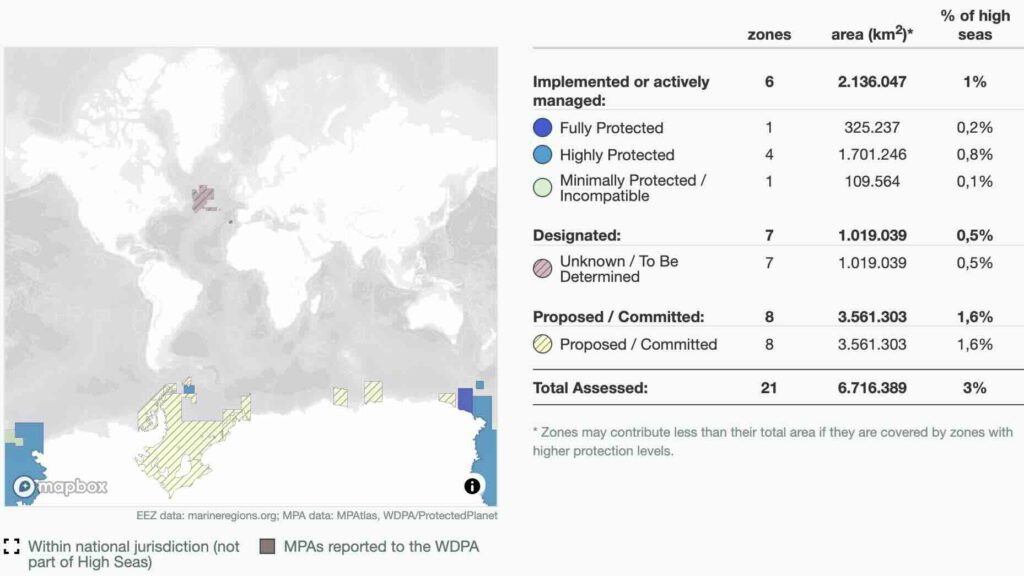This screenshot has width=1024, height=576.
Task: Click the Minimally Protected green circle
Action: 543,187
